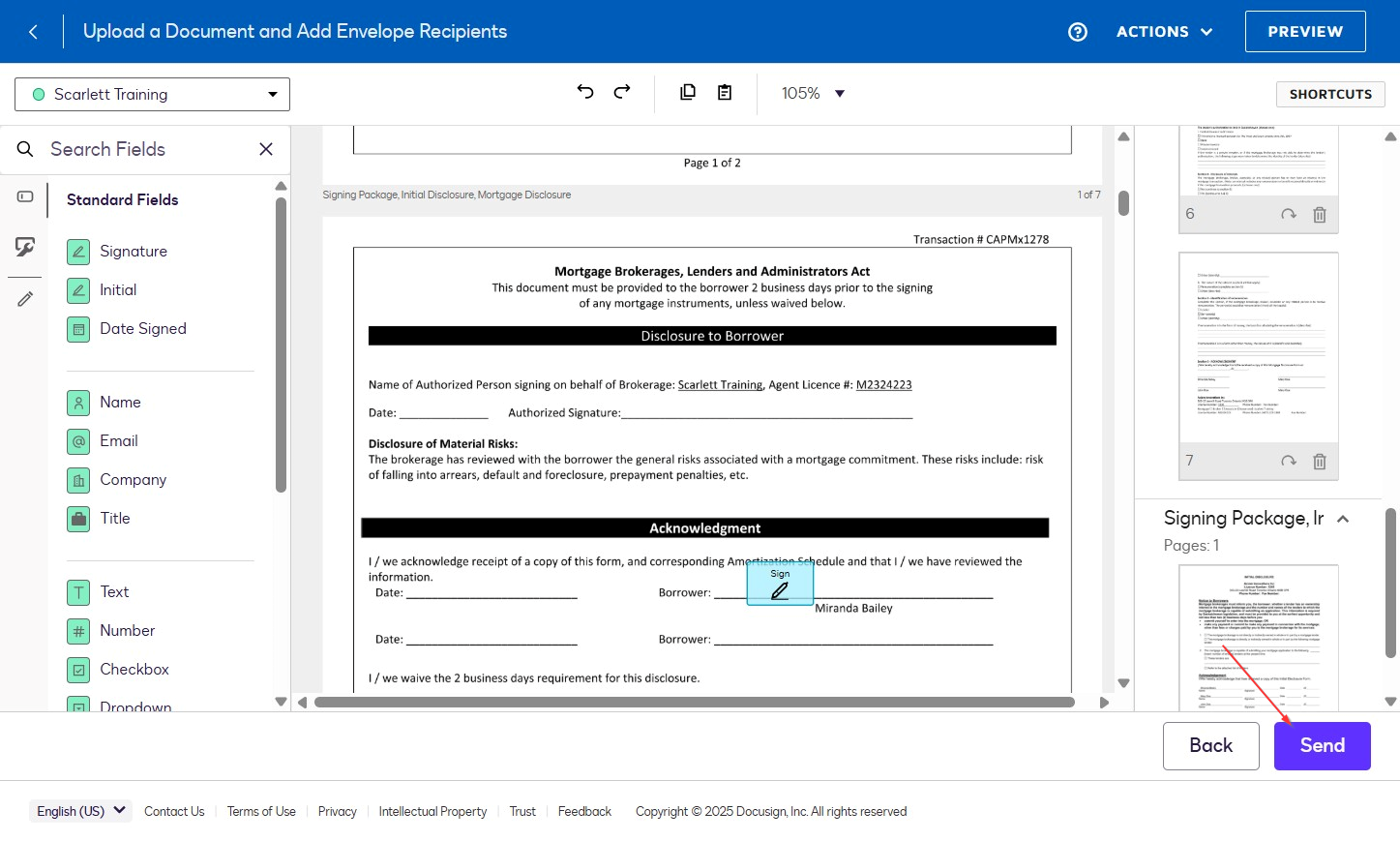This screenshot has height=841, width=1400.
Task: Open the Scarlett Training recipient dropdown
Action: coord(152,95)
